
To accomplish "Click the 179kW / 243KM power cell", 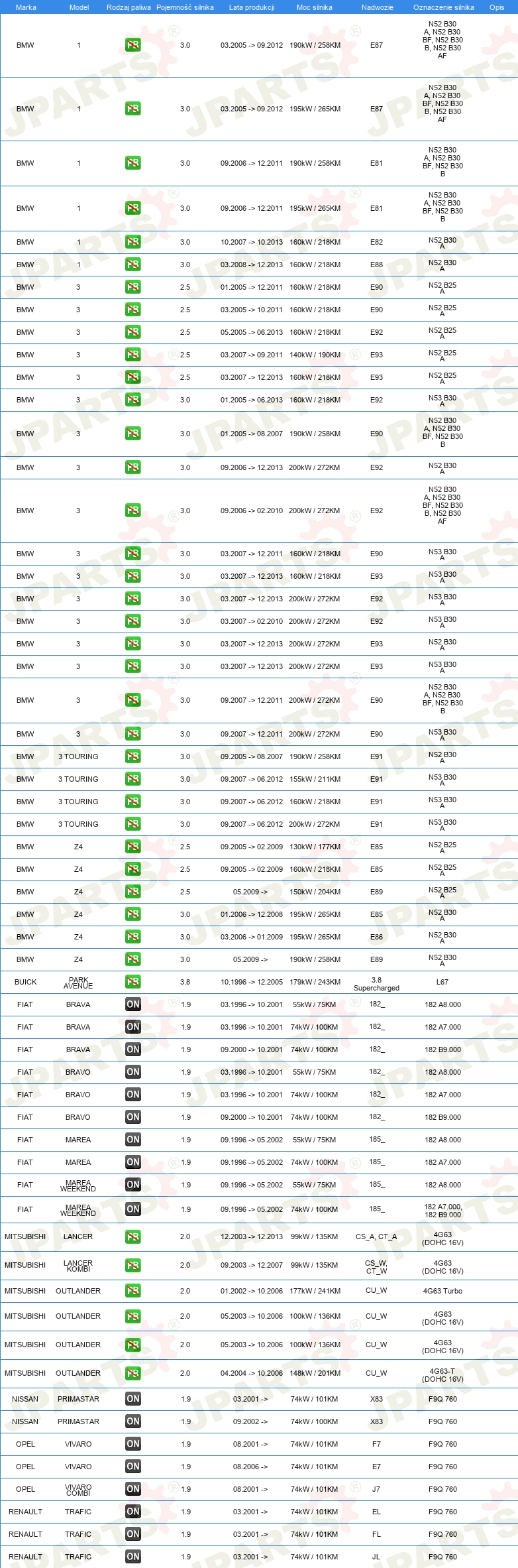I will (x=315, y=982).
